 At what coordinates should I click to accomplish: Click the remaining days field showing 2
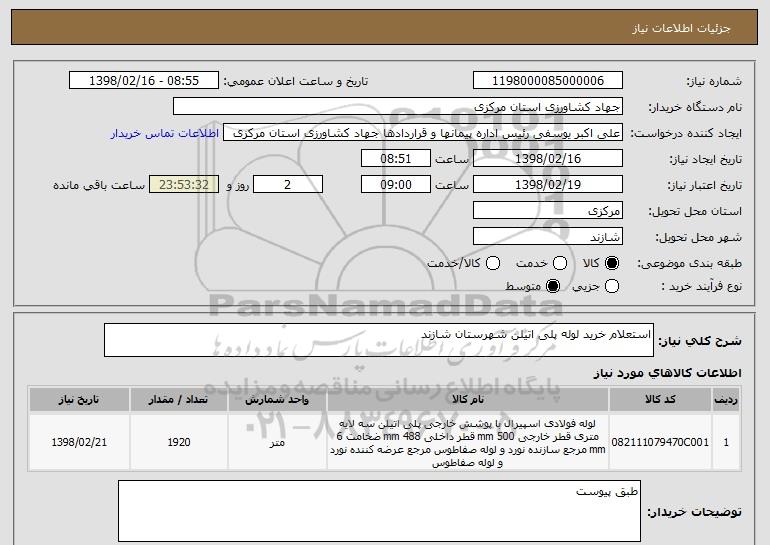pyautogui.click(x=288, y=185)
